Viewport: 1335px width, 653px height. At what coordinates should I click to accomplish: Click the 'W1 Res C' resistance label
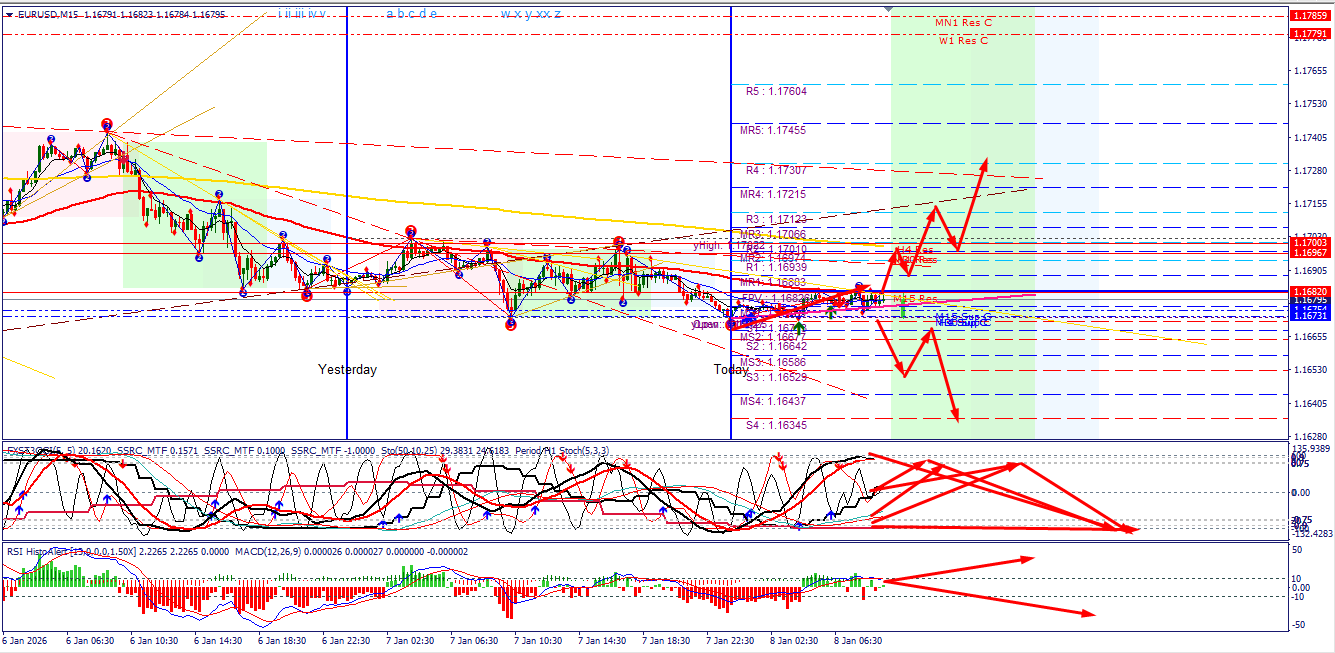click(x=964, y=41)
